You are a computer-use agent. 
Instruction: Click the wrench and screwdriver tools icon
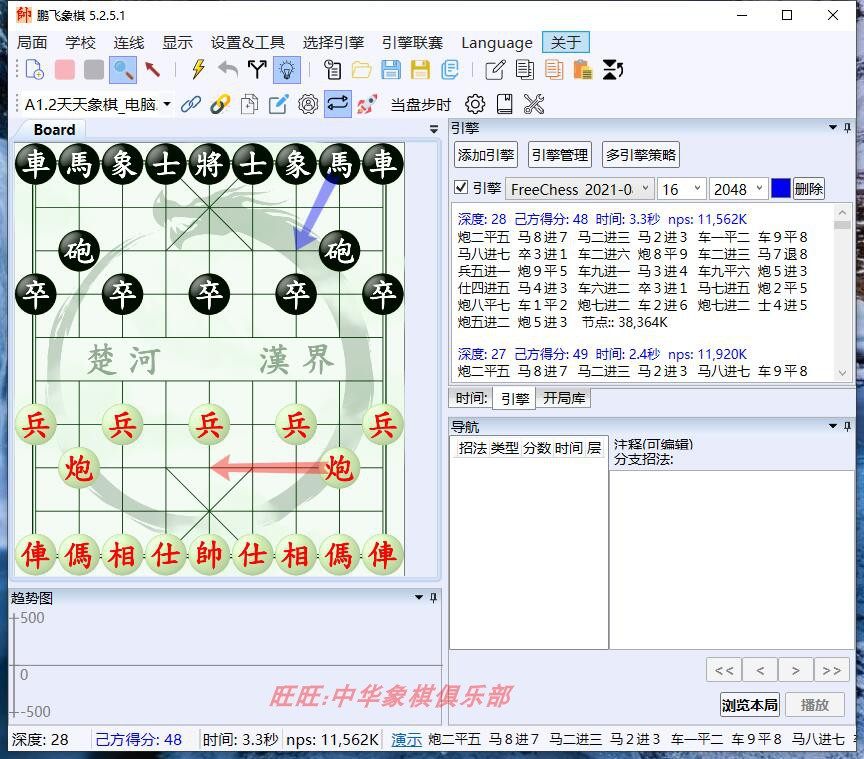pyautogui.click(x=533, y=104)
